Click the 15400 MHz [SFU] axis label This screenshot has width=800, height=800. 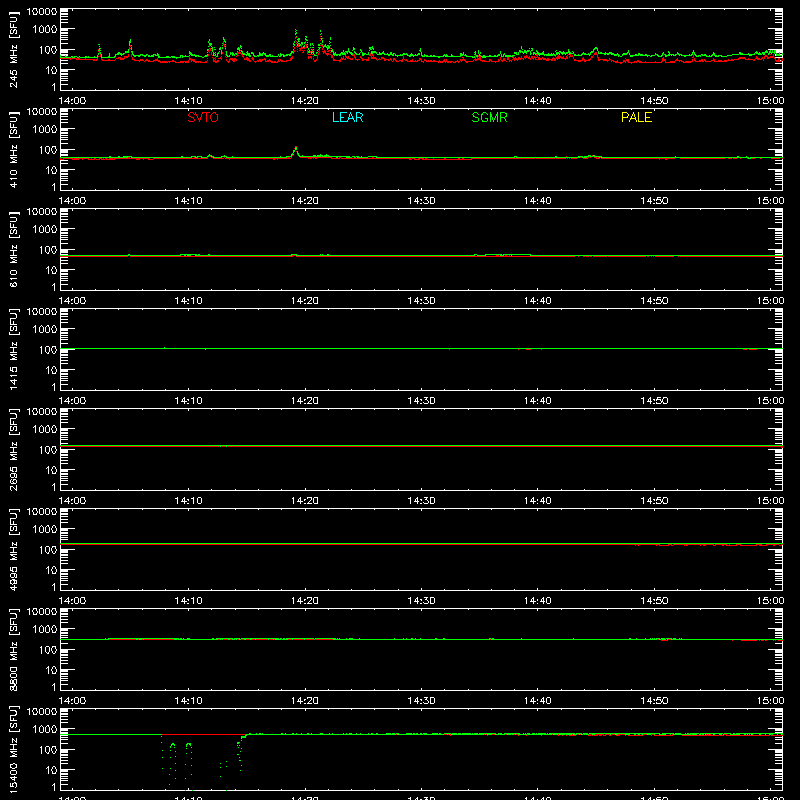(x=13, y=749)
